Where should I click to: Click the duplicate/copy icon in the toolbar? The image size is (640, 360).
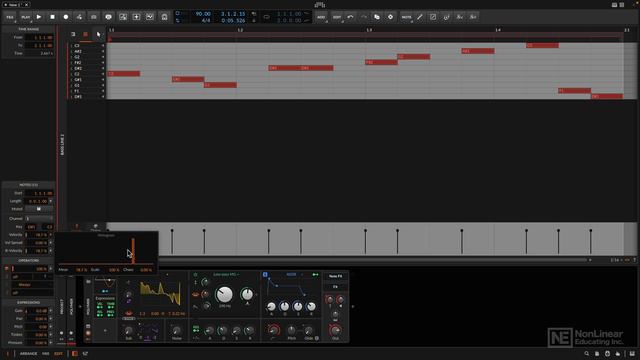(377, 17)
